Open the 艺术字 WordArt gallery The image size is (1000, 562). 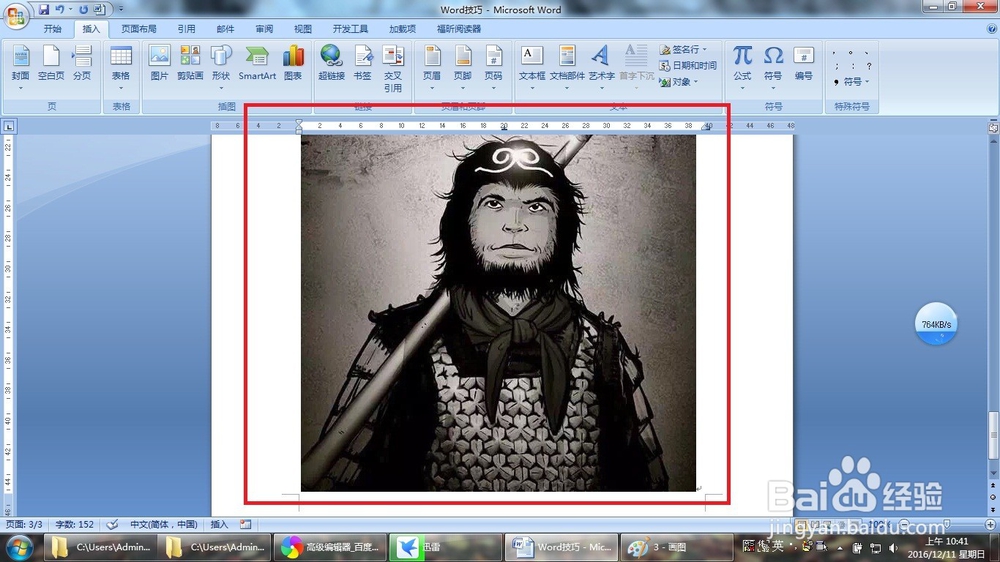[601, 68]
